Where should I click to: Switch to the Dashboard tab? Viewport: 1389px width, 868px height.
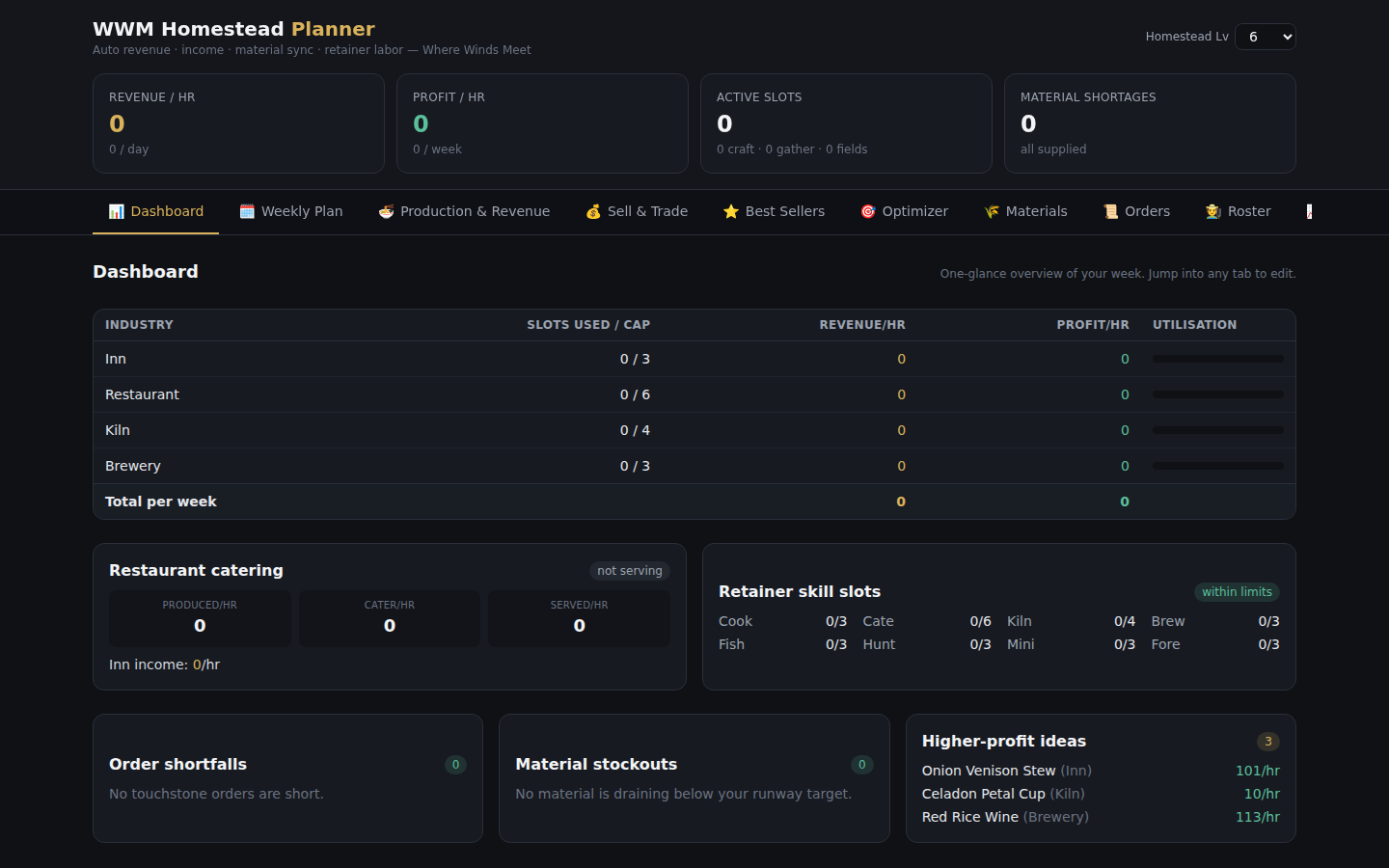[x=155, y=211]
